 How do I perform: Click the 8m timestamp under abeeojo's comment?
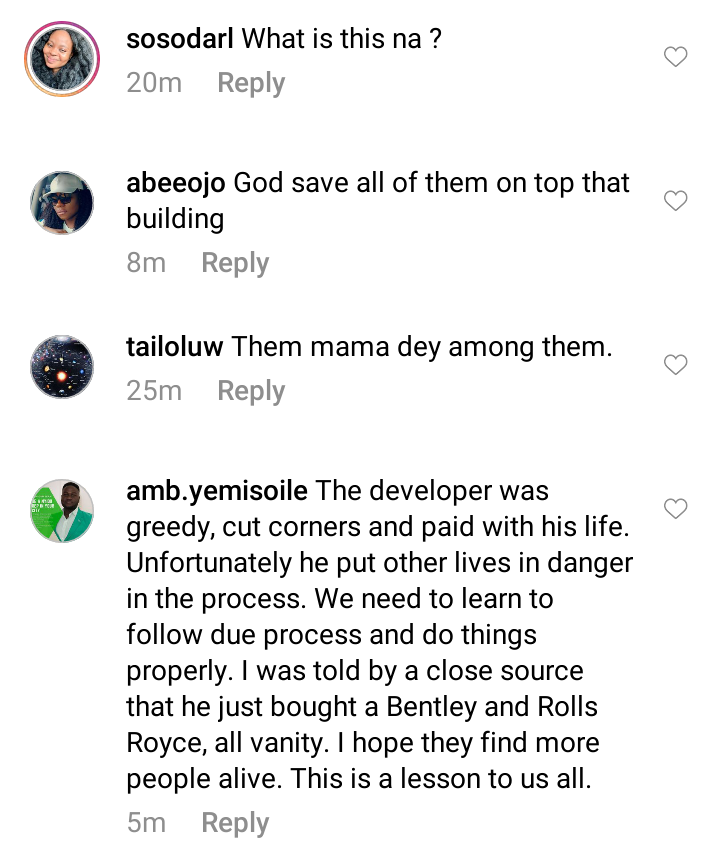146,263
